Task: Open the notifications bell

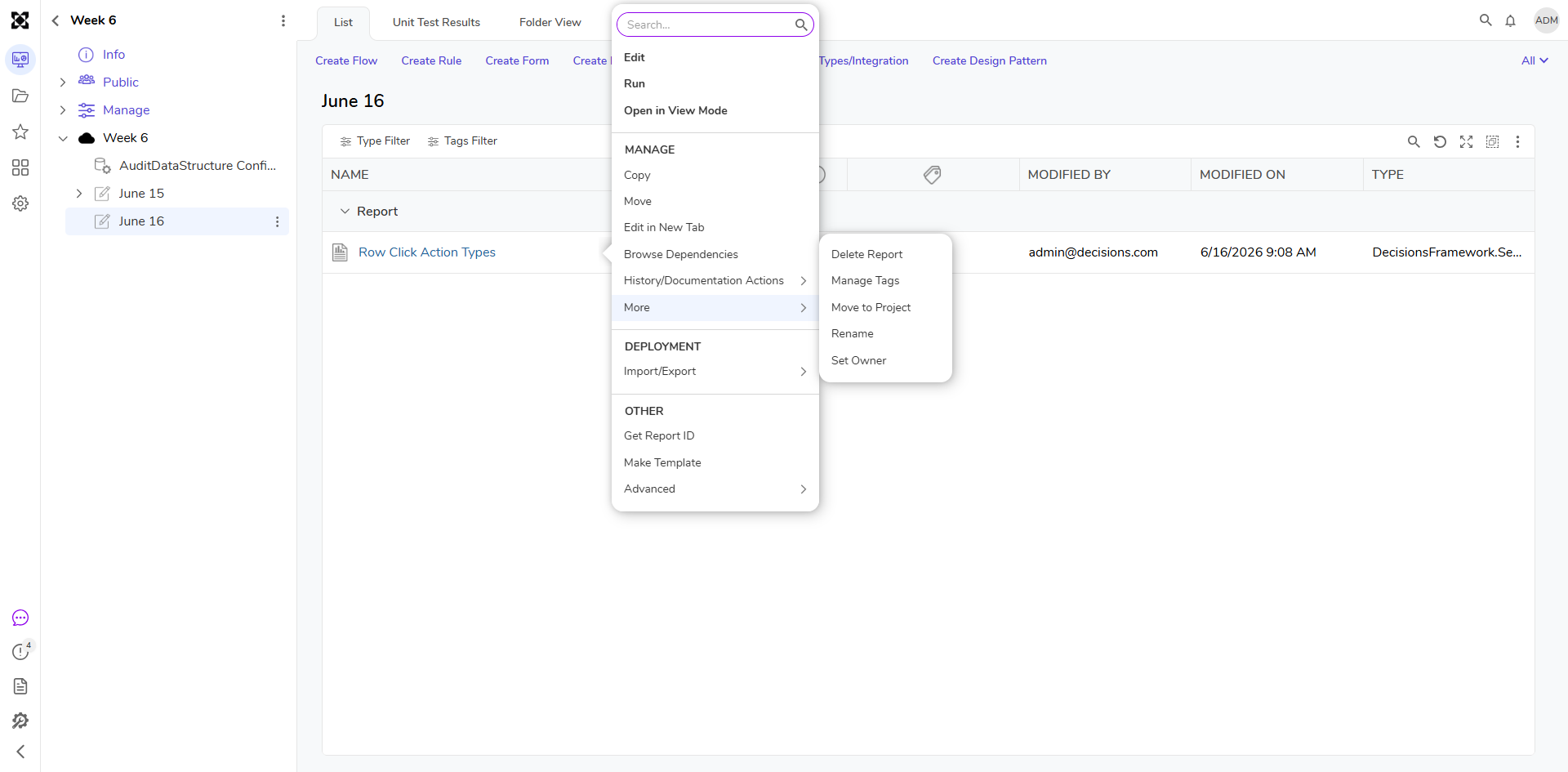Action: tap(1511, 20)
